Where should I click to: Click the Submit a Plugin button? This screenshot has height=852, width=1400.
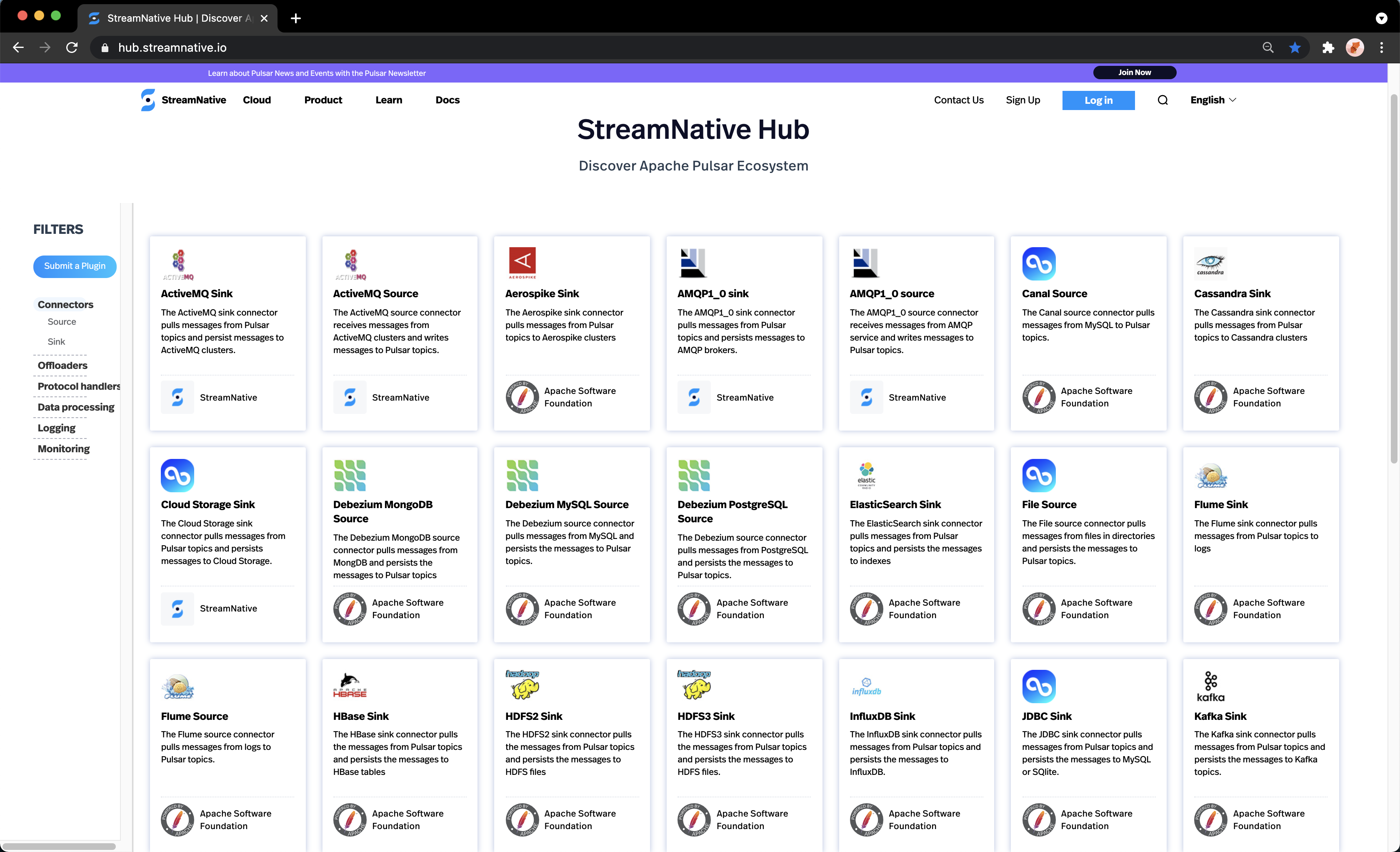click(75, 266)
